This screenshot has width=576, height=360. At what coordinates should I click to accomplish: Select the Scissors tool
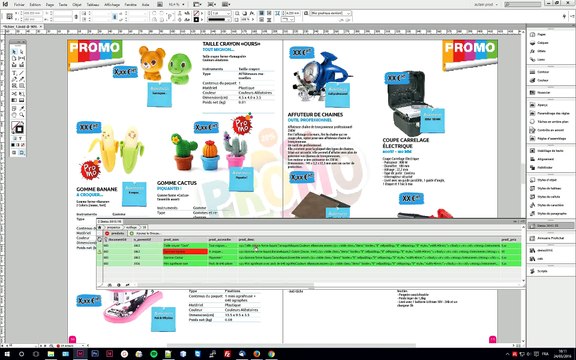pyautogui.click(x=14, y=94)
